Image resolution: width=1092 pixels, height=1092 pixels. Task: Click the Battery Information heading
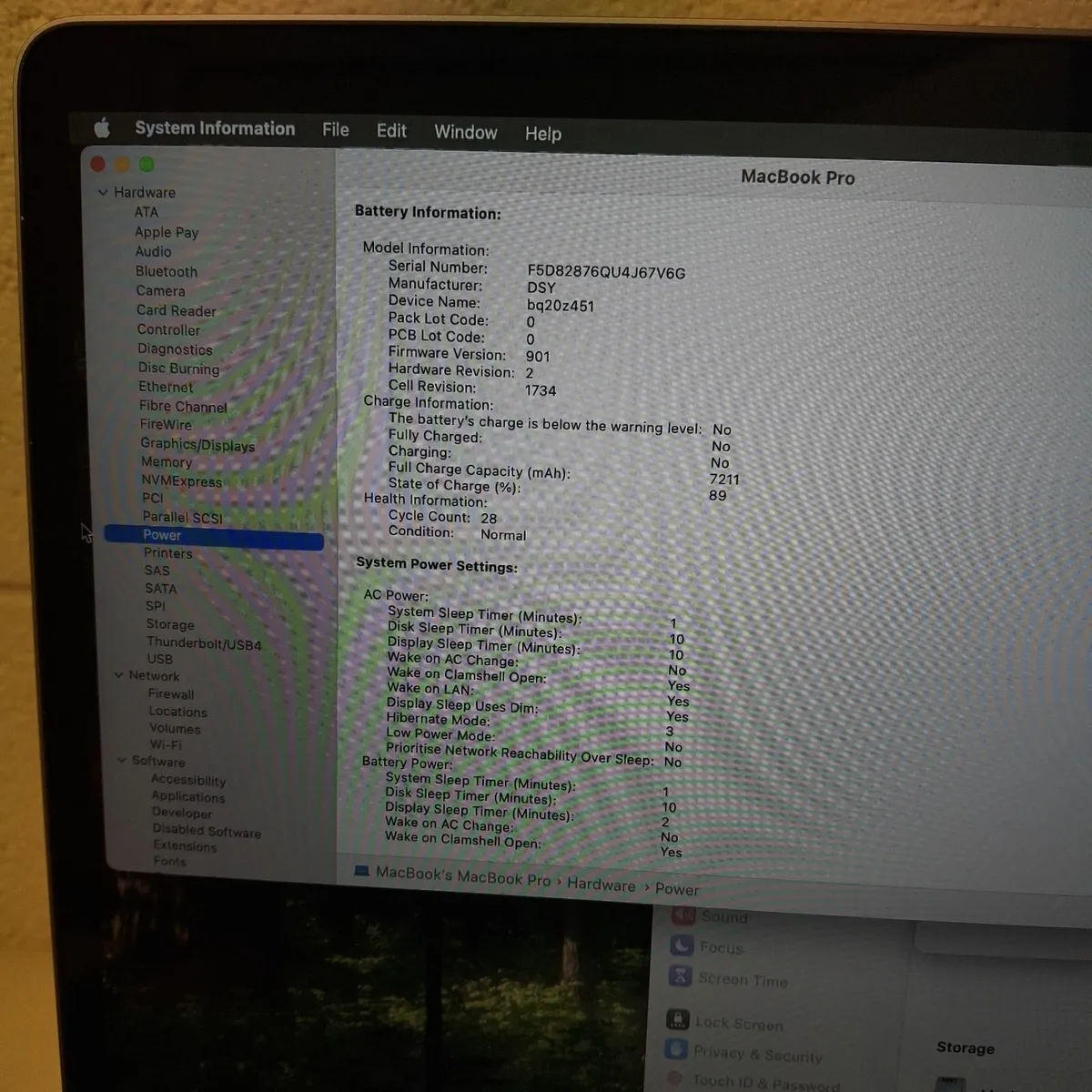(x=428, y=212)
